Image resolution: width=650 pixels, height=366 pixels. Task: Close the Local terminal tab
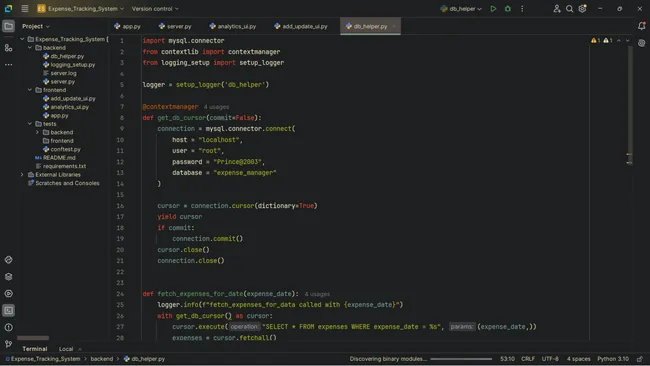coord(80,349)
